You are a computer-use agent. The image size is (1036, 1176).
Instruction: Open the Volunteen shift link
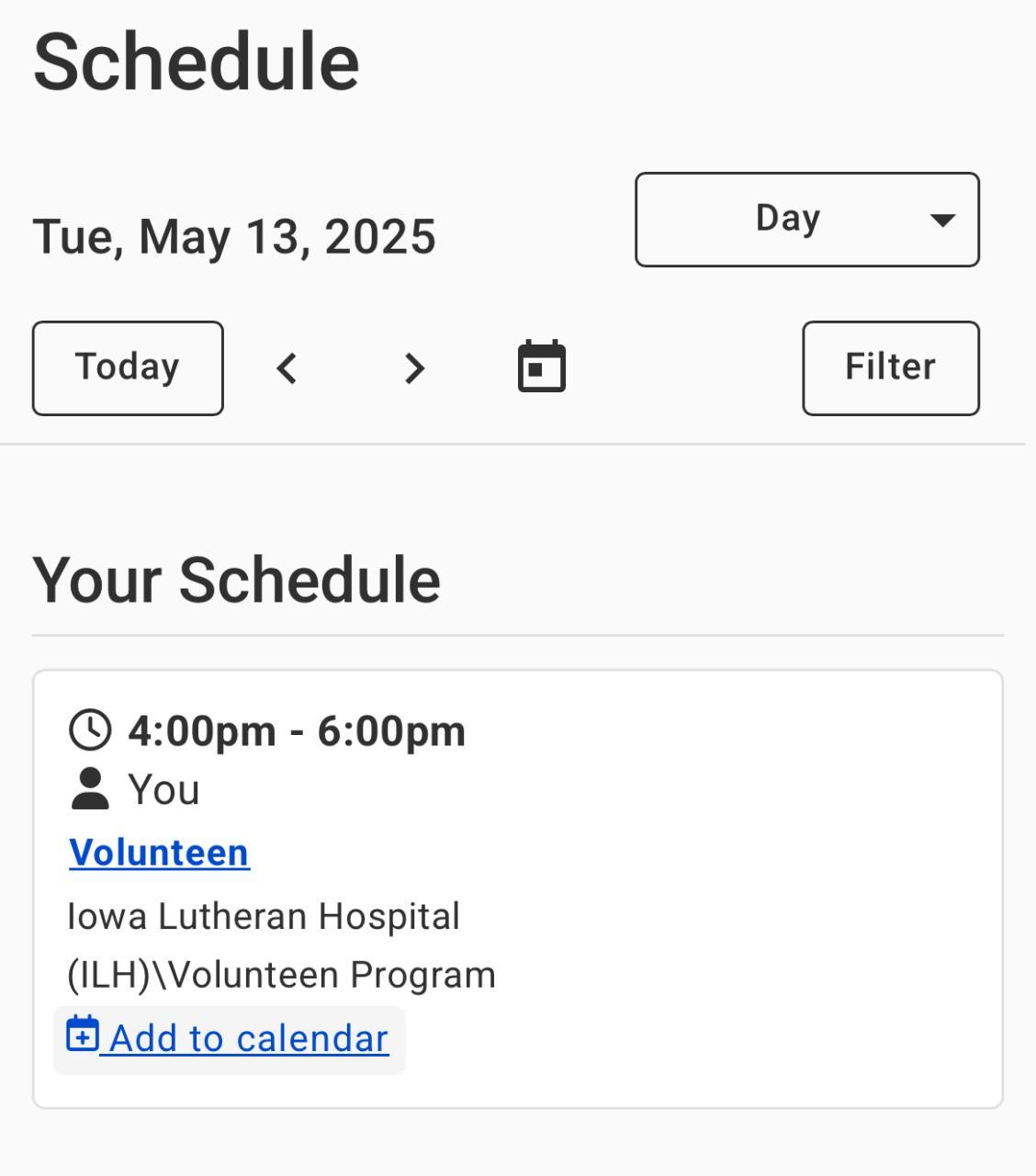[159, 853]
